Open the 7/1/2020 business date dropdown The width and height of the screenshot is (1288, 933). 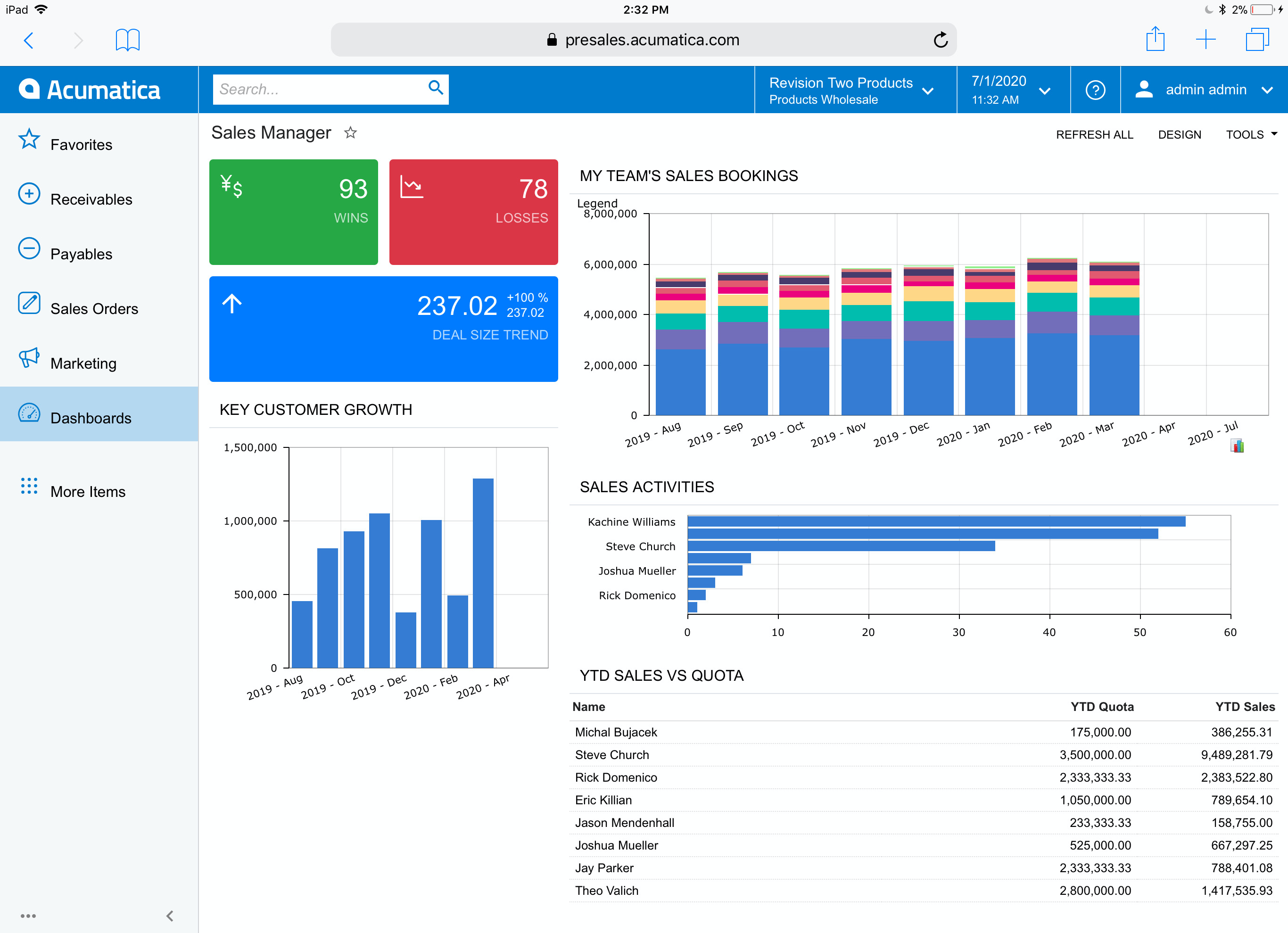pyautogui.click(x=1044, y=91)
